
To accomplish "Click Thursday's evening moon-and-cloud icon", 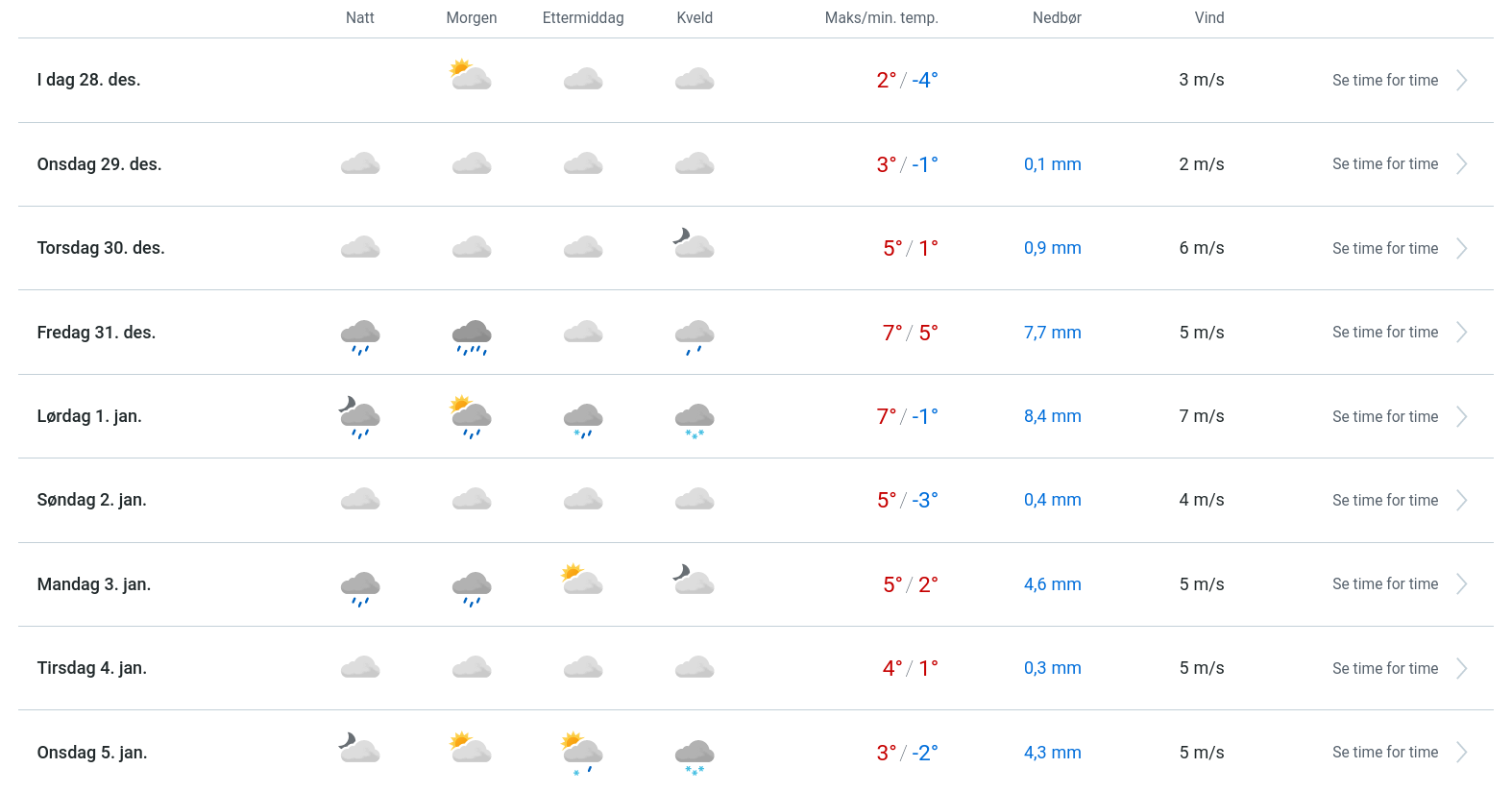I will click(x=694, y=244).
